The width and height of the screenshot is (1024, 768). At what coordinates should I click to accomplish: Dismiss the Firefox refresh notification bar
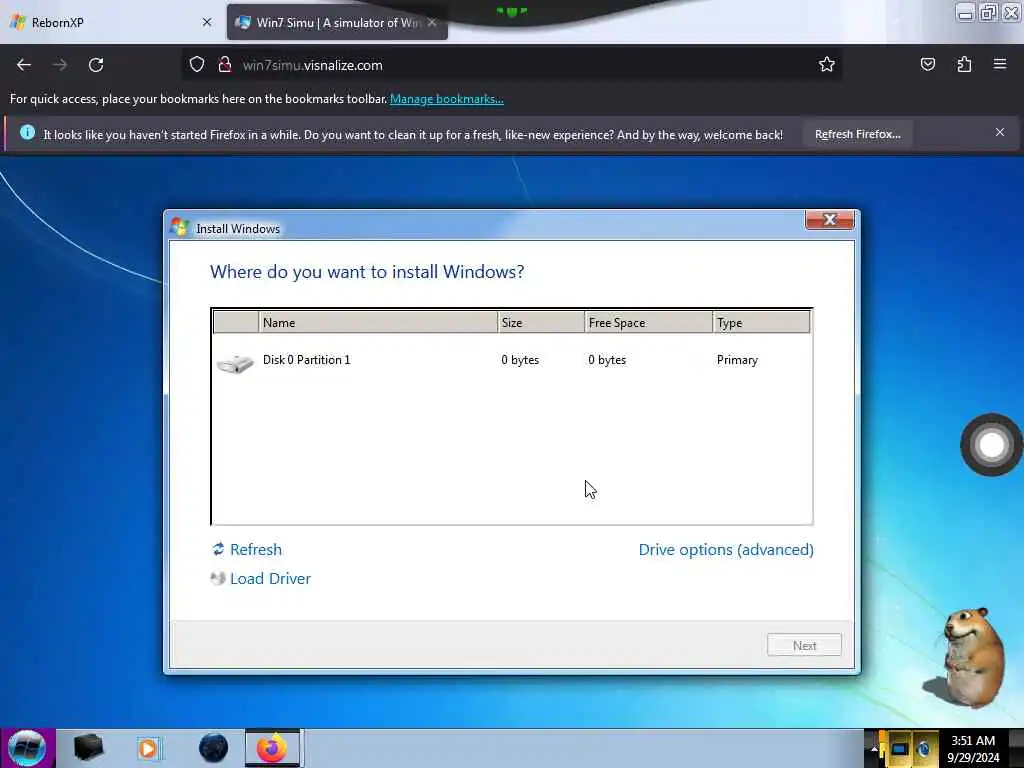(x=1000, y=132)
